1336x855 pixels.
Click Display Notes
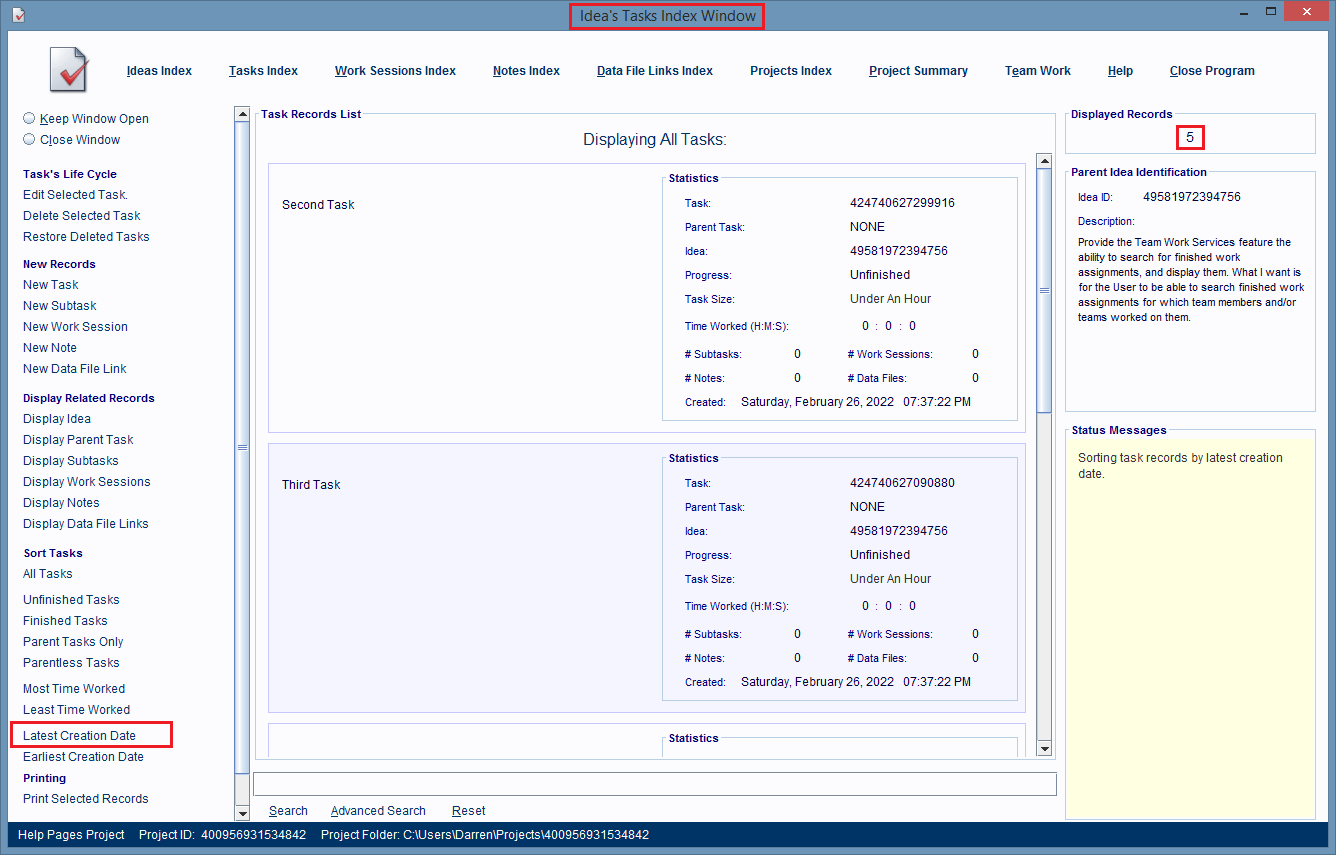(x=61, y=503)
